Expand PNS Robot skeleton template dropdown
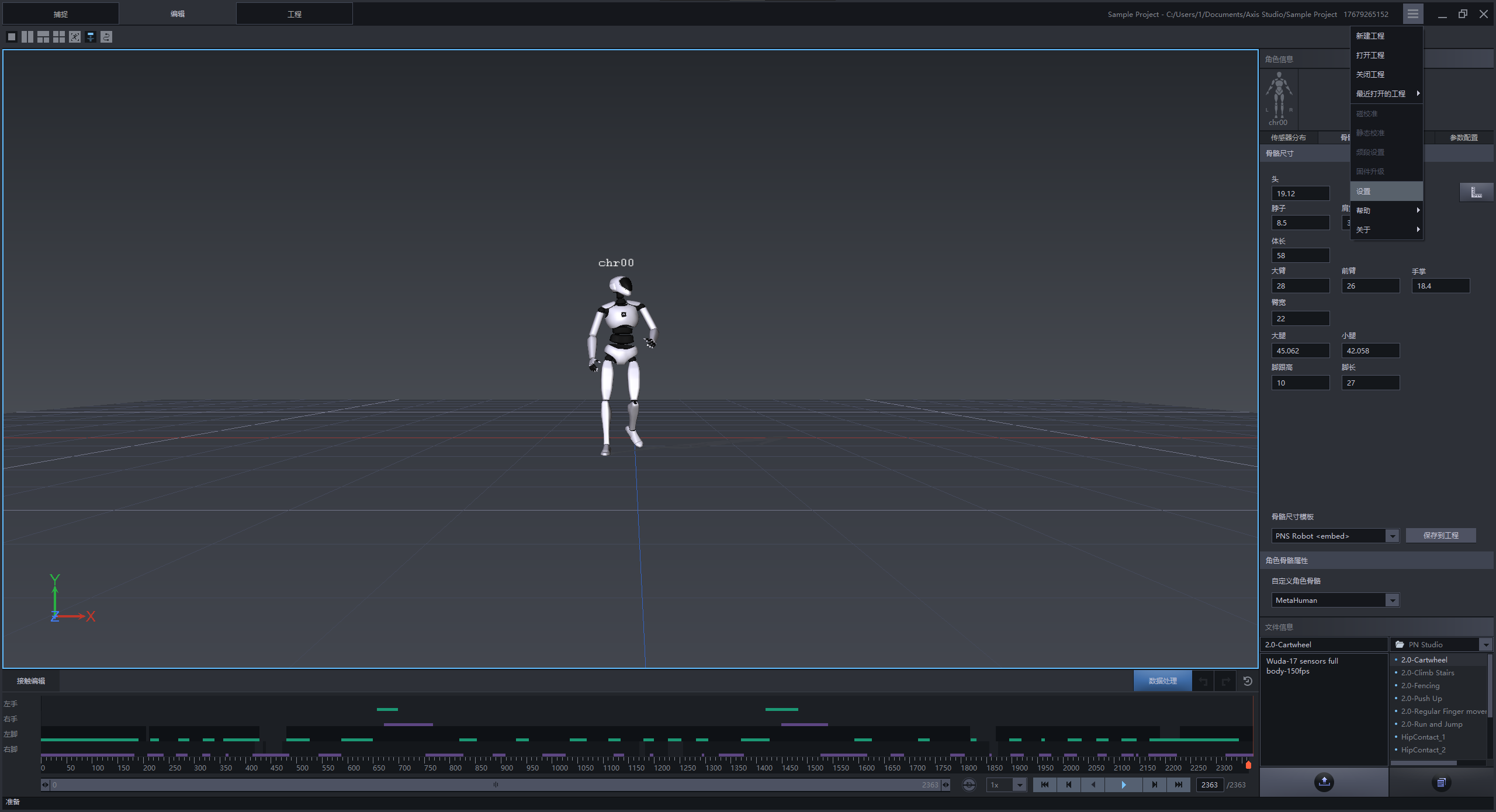1496x812 pixels. point(1392,536)
